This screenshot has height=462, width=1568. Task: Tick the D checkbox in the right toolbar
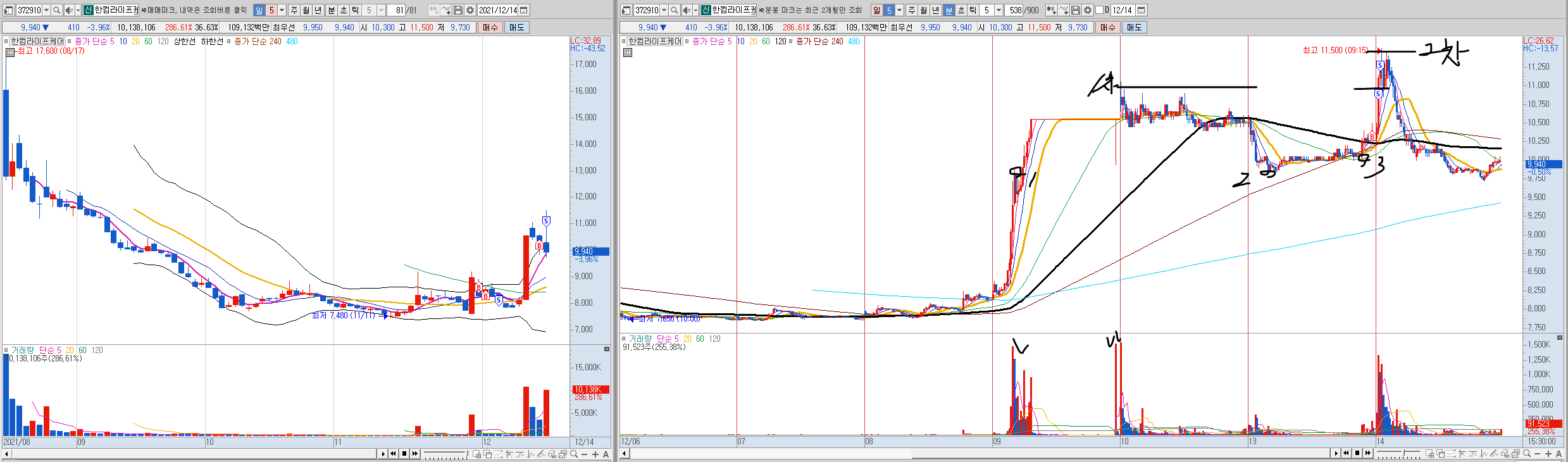(1099, 9)
